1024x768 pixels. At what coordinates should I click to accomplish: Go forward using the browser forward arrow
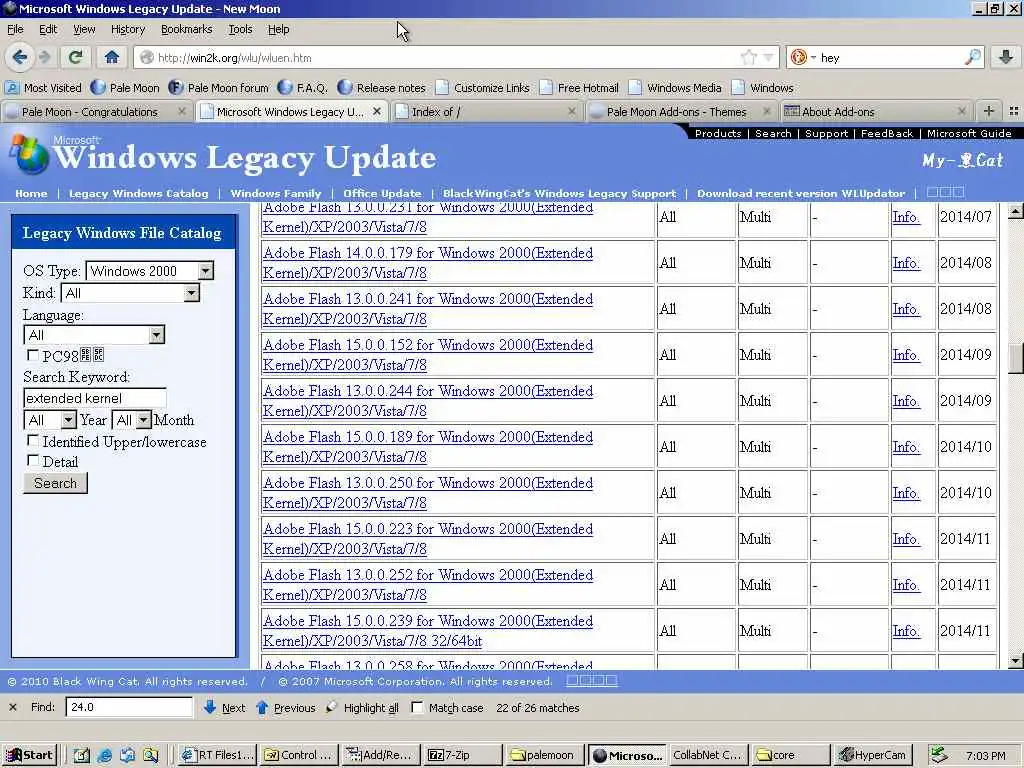pos(45,57)
